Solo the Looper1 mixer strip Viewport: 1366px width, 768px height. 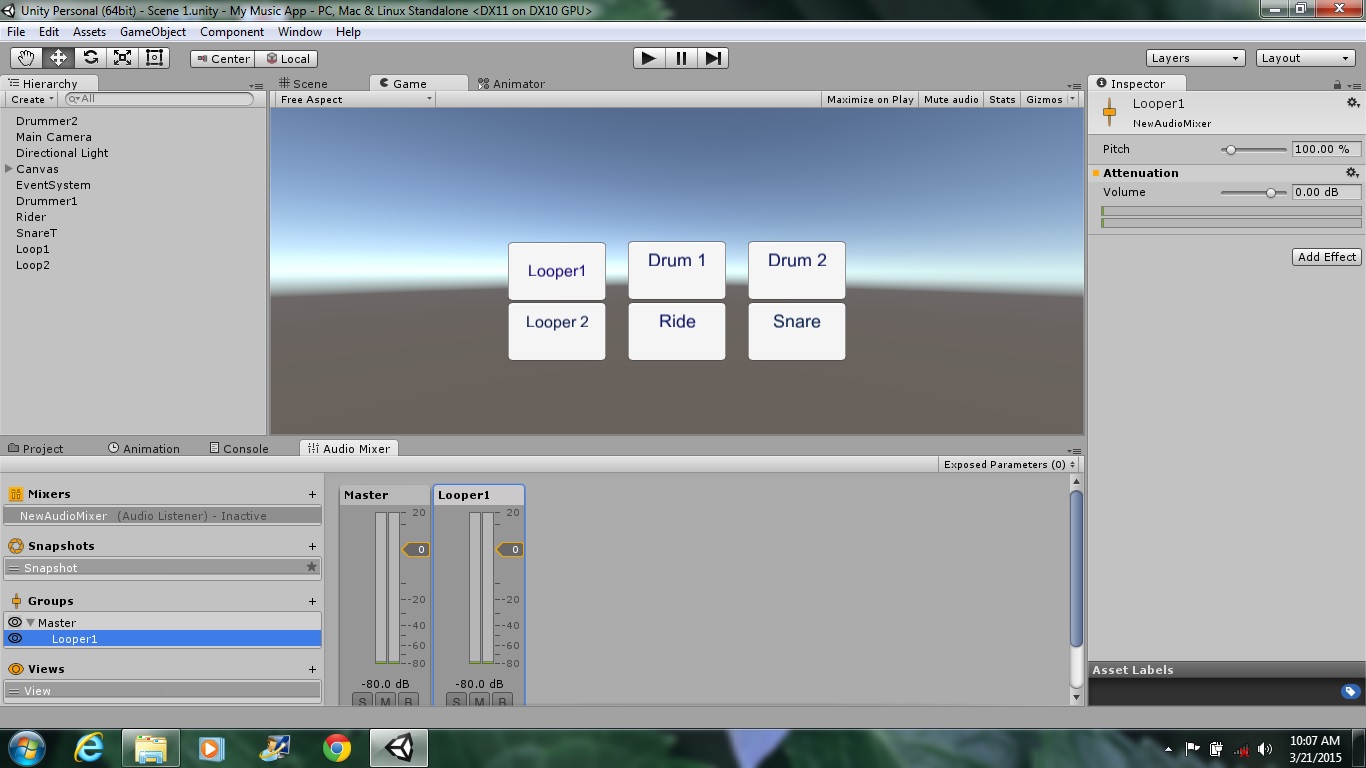(x=457, y=701)
